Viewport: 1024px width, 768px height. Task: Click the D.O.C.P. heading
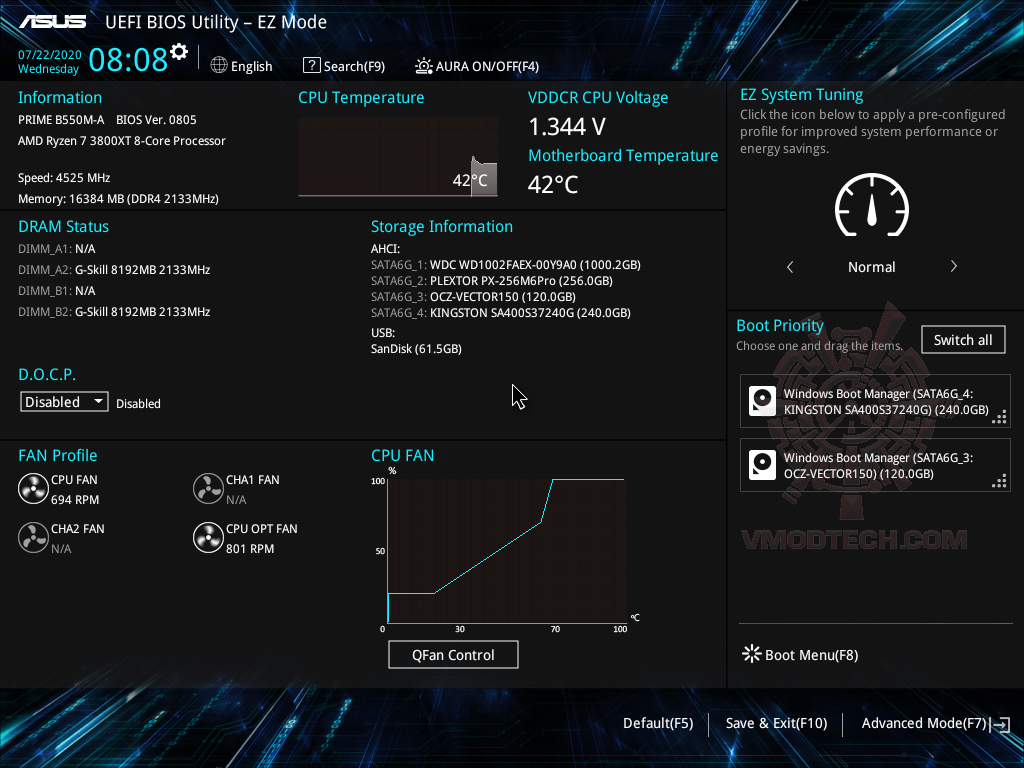[47, 375]
